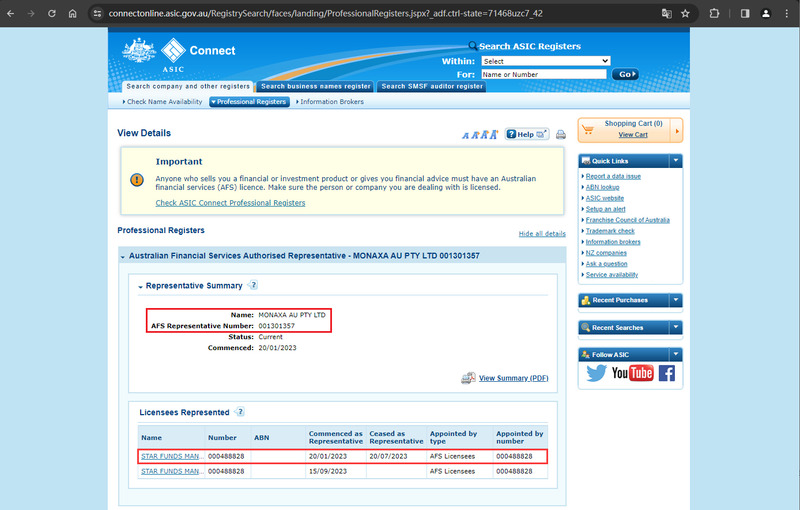
Task: Expand the Recent Purchases panel arrow
Action: click(676, 300)
